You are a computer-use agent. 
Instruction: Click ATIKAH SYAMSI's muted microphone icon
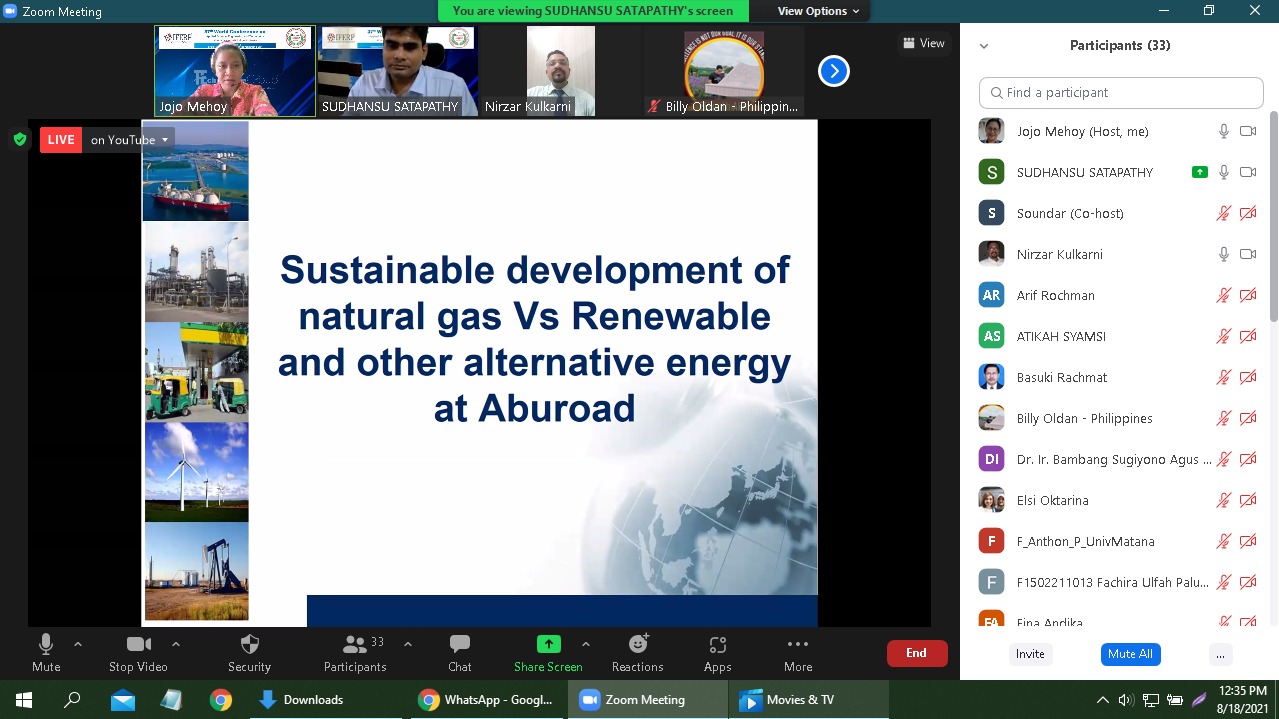click(x=1223, y=336)
